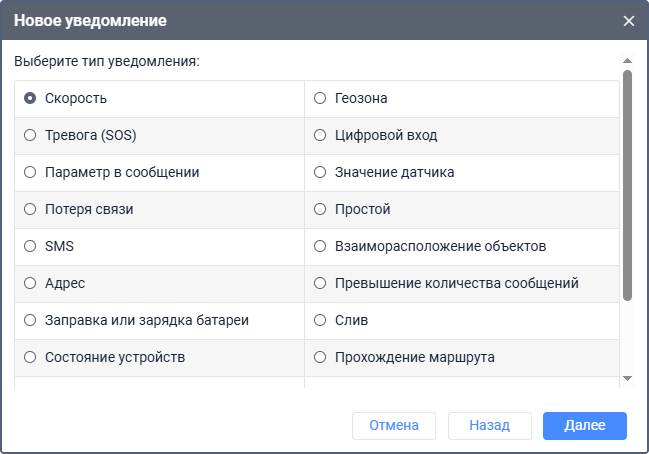The height and width of the screenshot is (454, 649).
Task: Click the Далее button
Action: point(584,425)
